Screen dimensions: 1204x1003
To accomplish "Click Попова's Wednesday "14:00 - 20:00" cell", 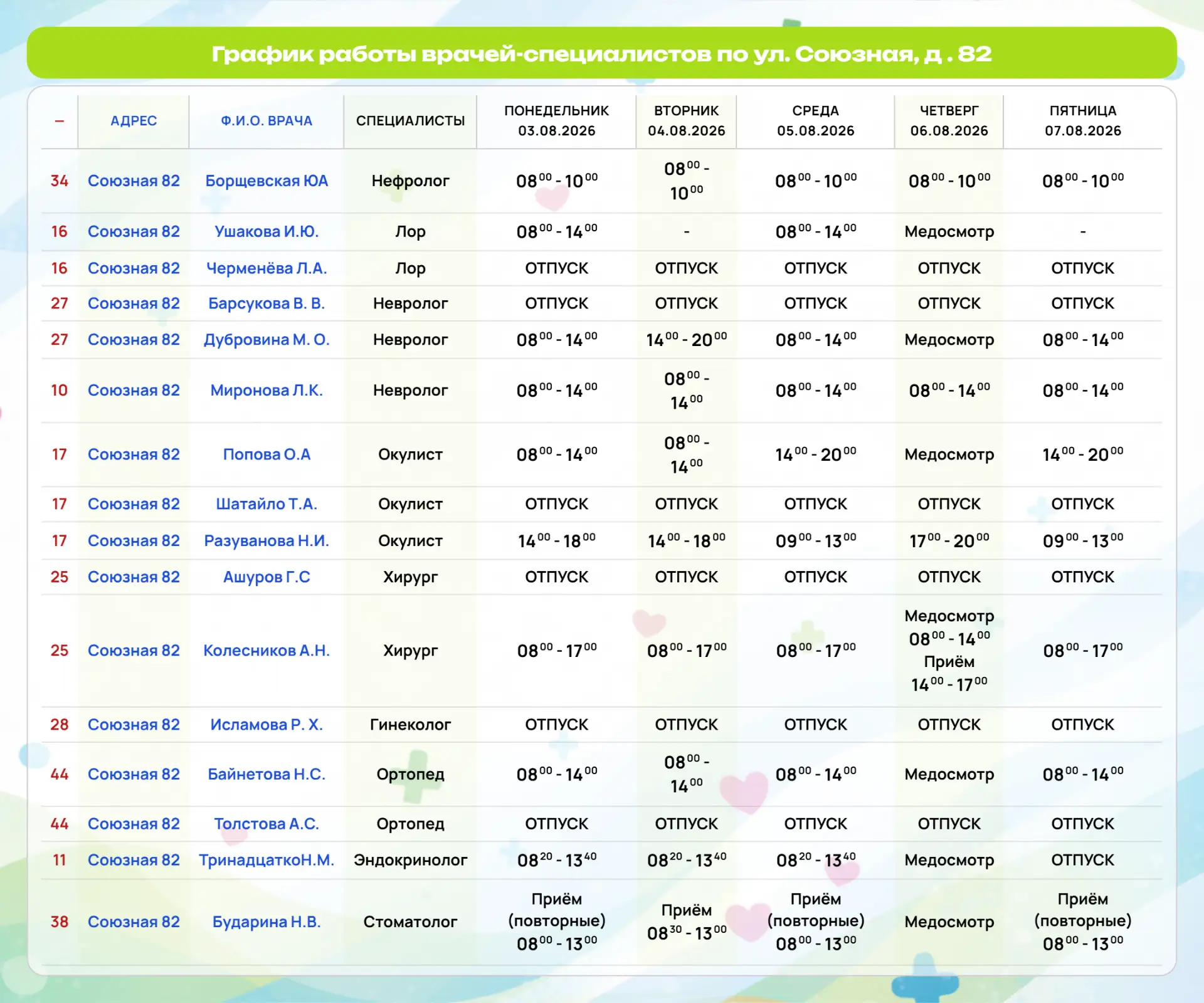I will [x=816, y=454].
